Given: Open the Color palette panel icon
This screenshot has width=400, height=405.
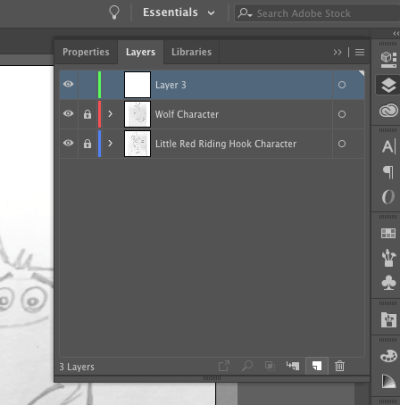Looking at the screenshot, I should pyautogui.click(x=388, y=356).
